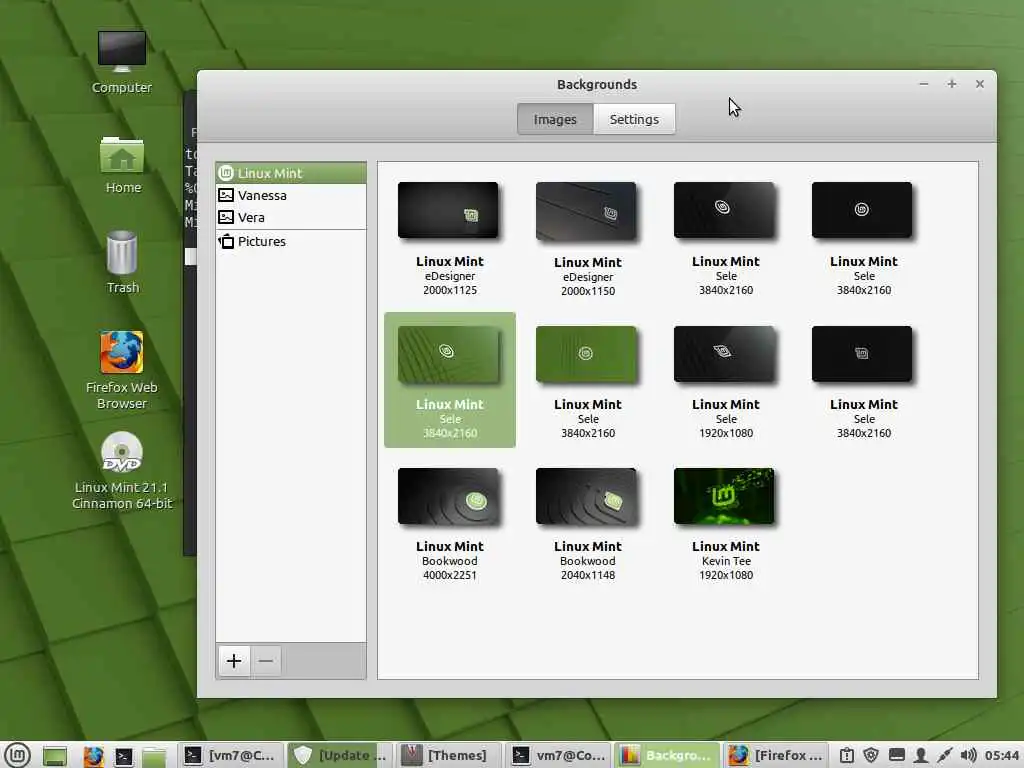1024x768 pixels.
Task: Remove folder with the minus button
Action: (x=266, y=661)
